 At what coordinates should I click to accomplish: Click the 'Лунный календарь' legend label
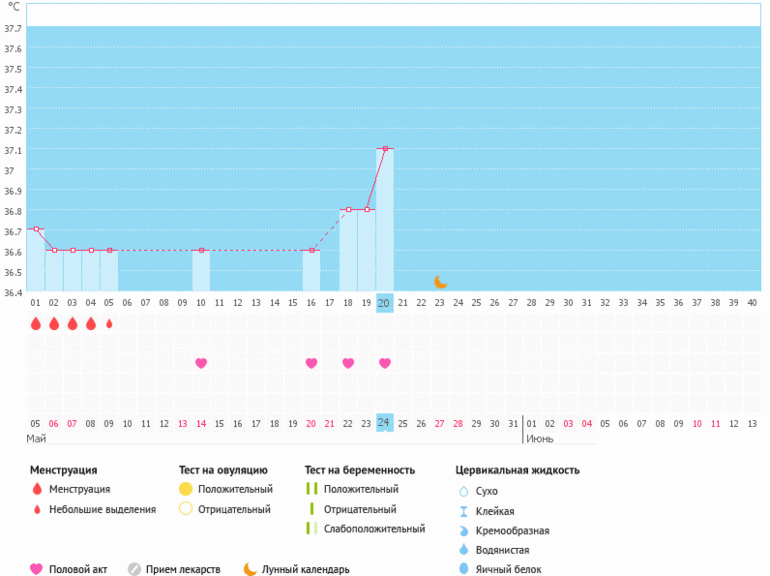click(x=305, y=569)
